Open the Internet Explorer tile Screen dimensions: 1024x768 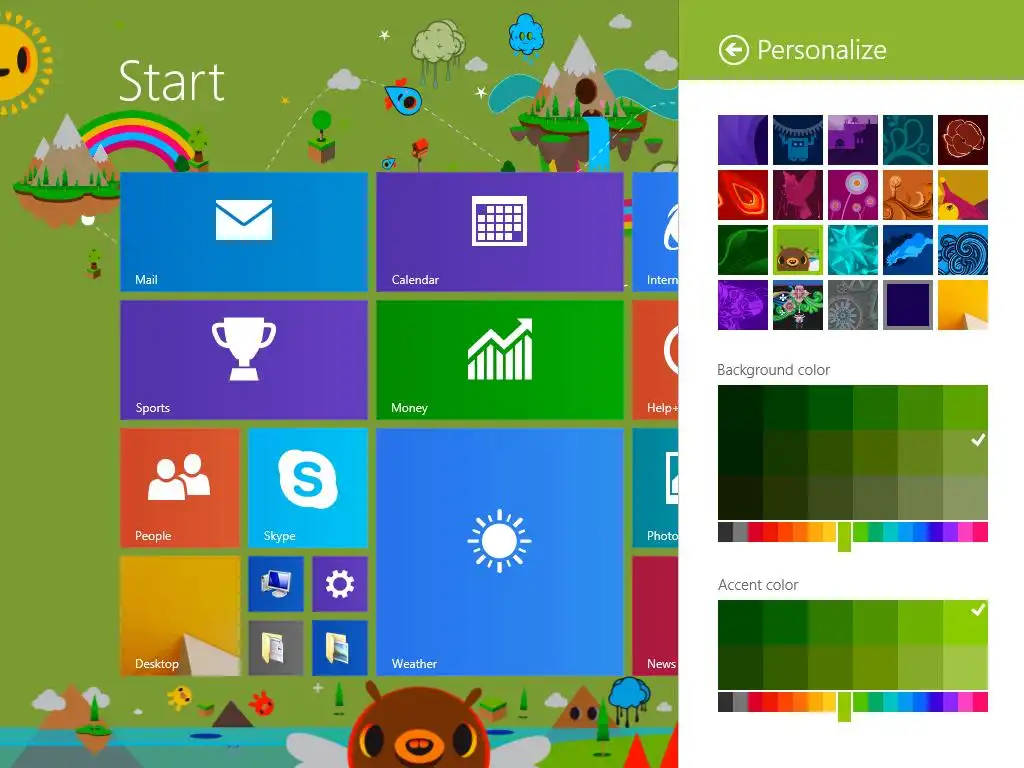[656, 232]
